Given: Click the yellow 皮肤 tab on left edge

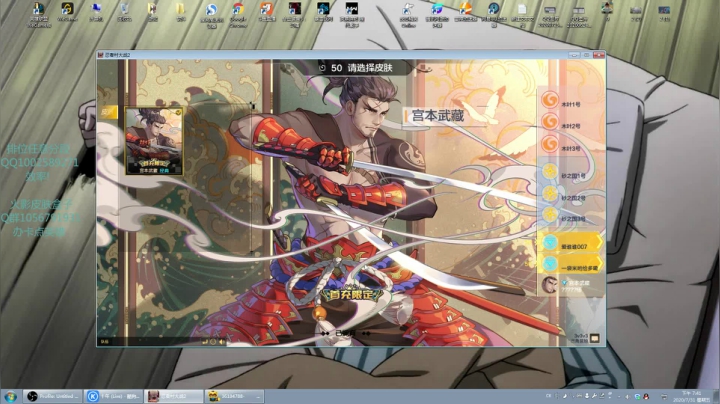Looking at the screenshot, I should tap(107, 112).
